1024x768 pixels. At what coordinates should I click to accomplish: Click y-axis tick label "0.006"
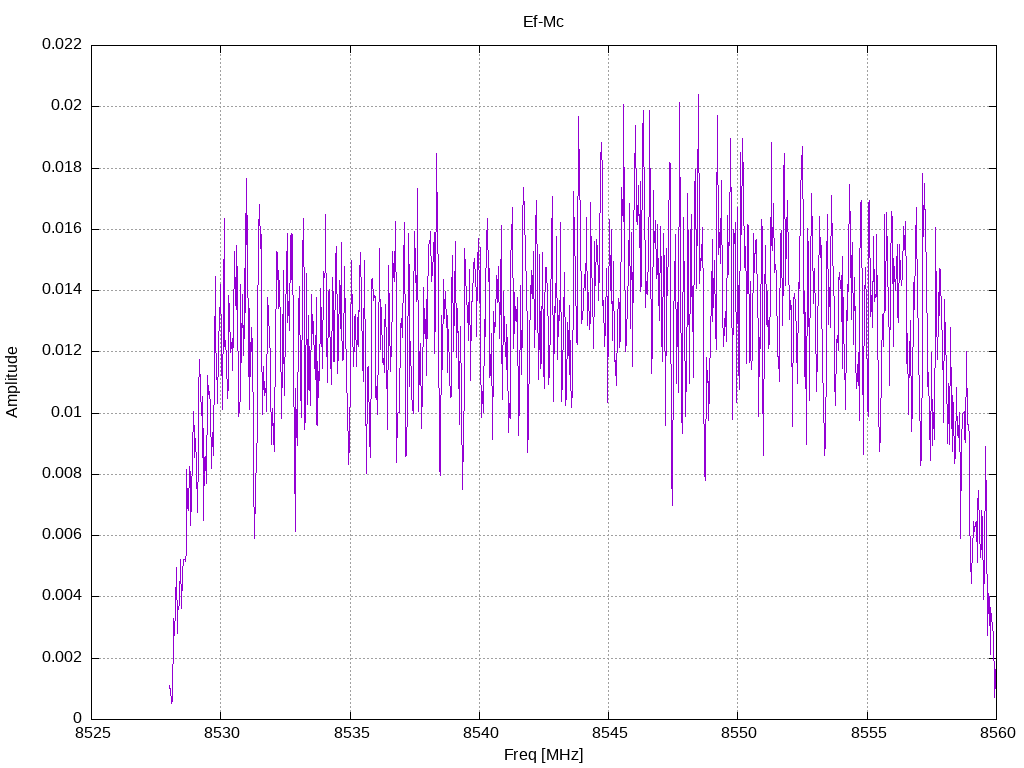pyautogui.click(x=62, y=535)
